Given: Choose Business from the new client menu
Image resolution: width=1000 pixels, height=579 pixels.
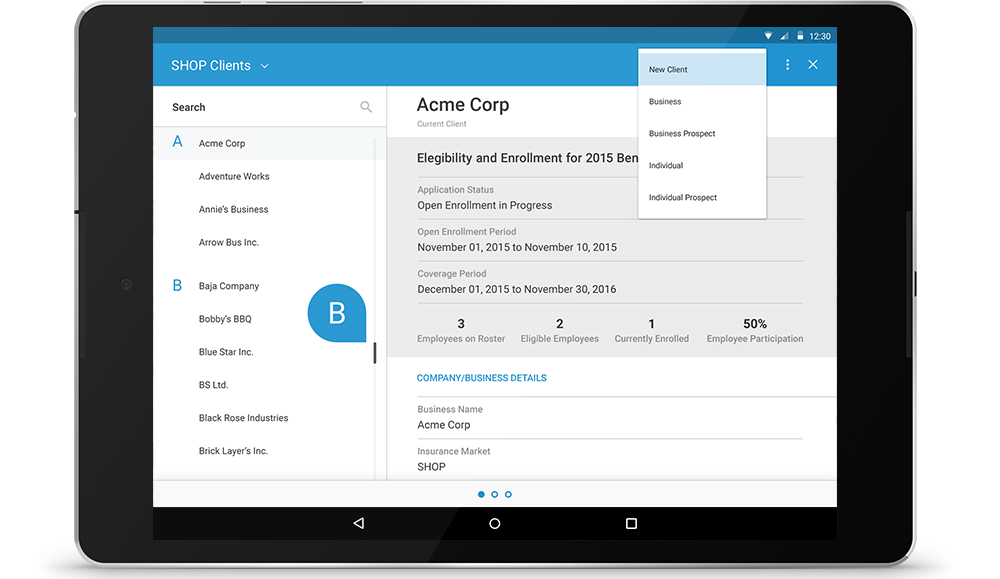Looking at the screenshot, I should [702, 101].
